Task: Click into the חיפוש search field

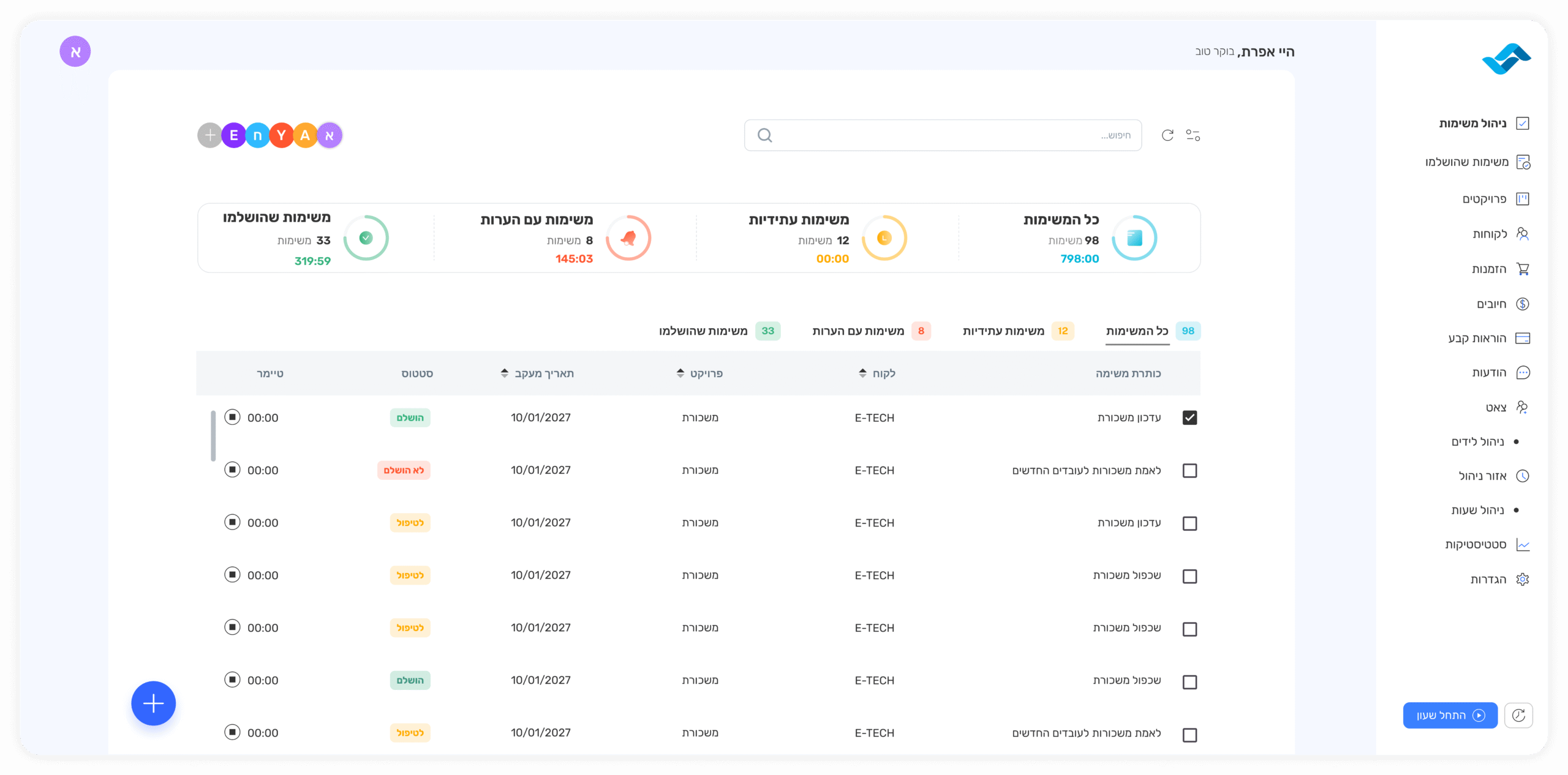Action: pos(943,135)
